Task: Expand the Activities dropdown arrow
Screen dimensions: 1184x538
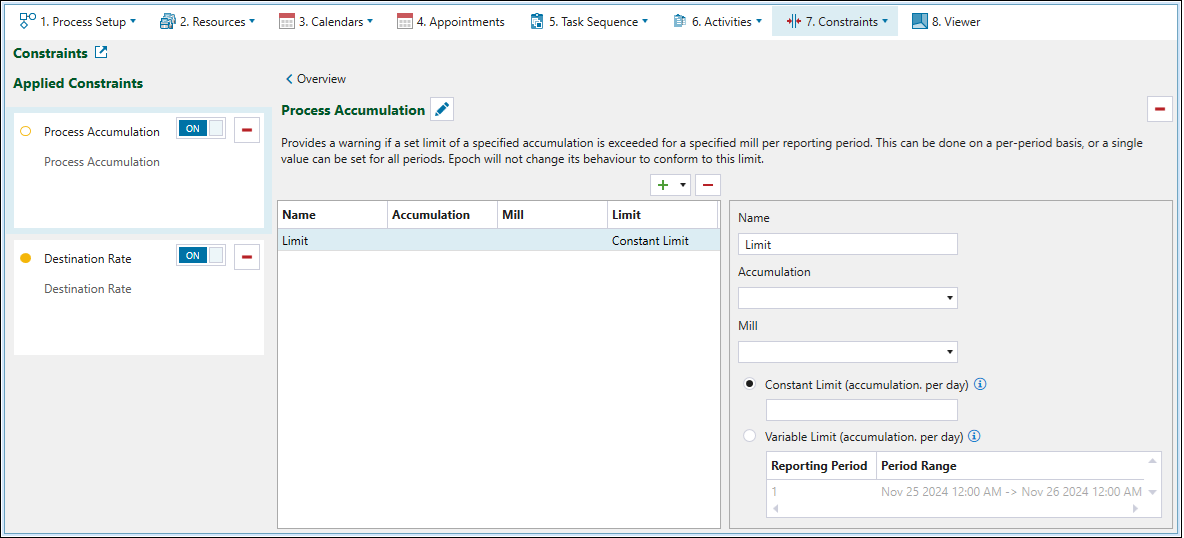Action: (759, 22)
